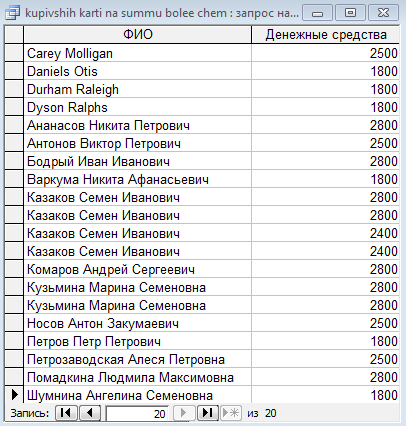Click the 1800 value in Durham Raleigh row

[x=325, y=89]
